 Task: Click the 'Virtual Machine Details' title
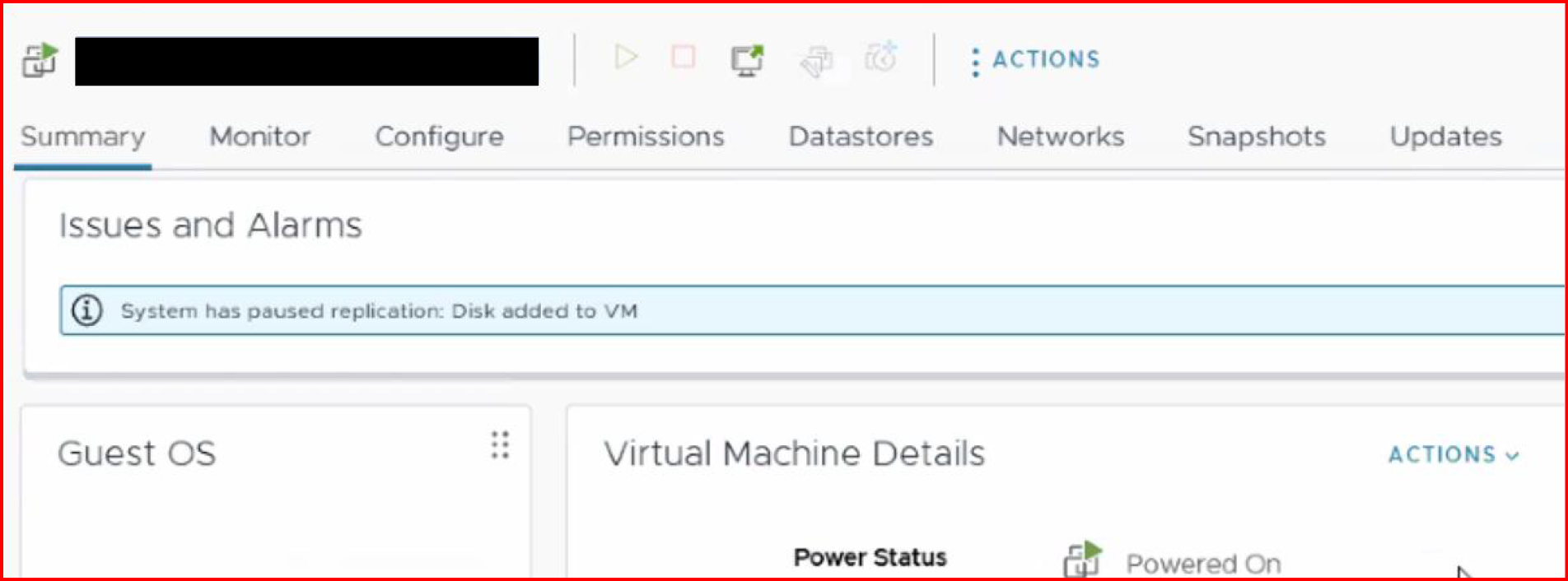[794, 453]
